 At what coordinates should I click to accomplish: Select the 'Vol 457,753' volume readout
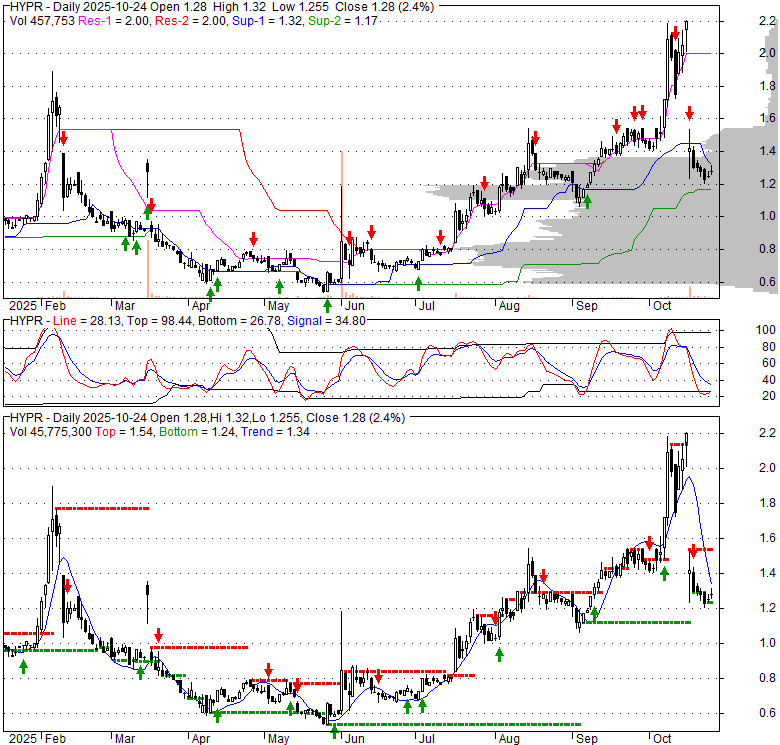[42, 21]
